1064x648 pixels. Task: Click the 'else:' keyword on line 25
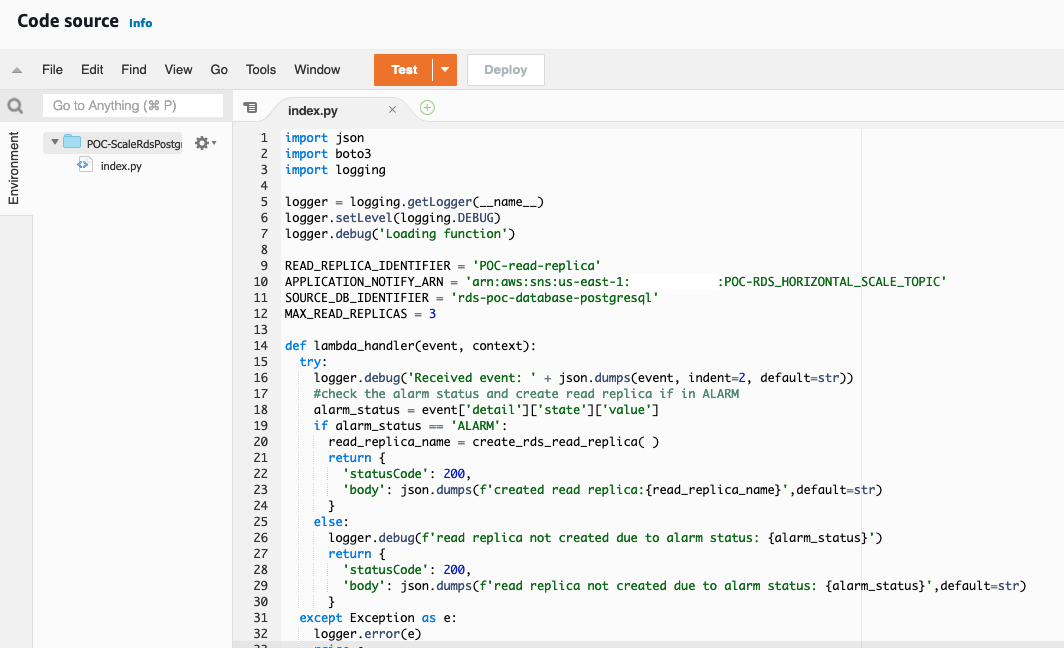point(330,522)
